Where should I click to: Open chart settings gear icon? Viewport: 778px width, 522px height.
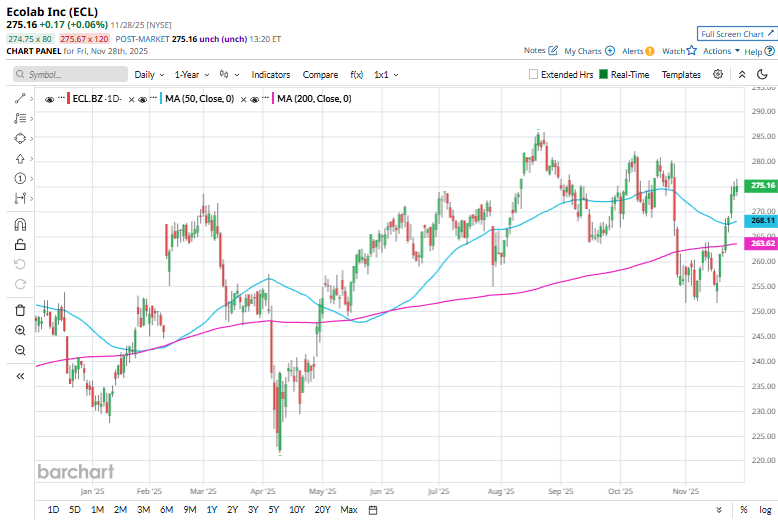(718, 74)
